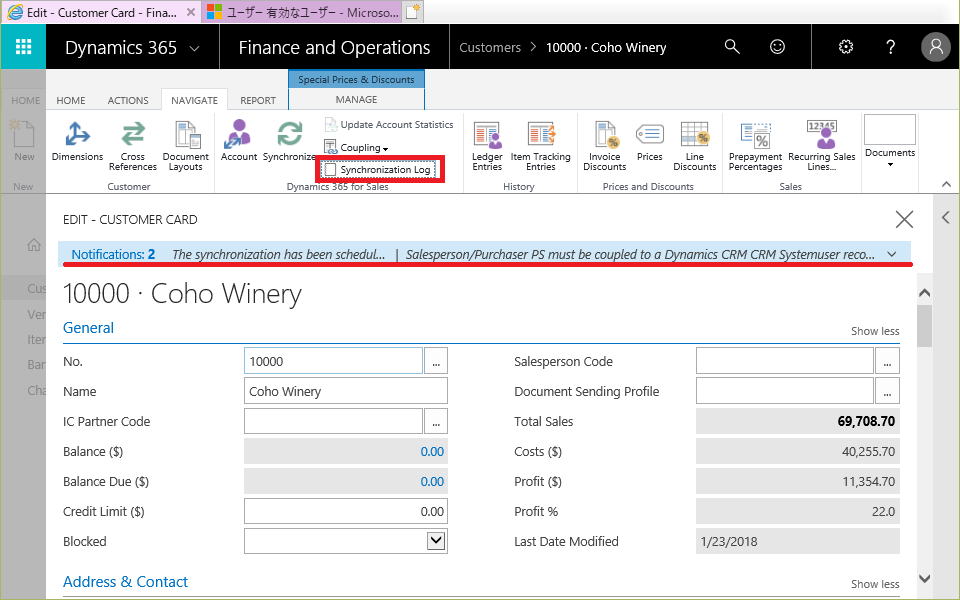Open Recurring Sales Lines

[822, 146]
